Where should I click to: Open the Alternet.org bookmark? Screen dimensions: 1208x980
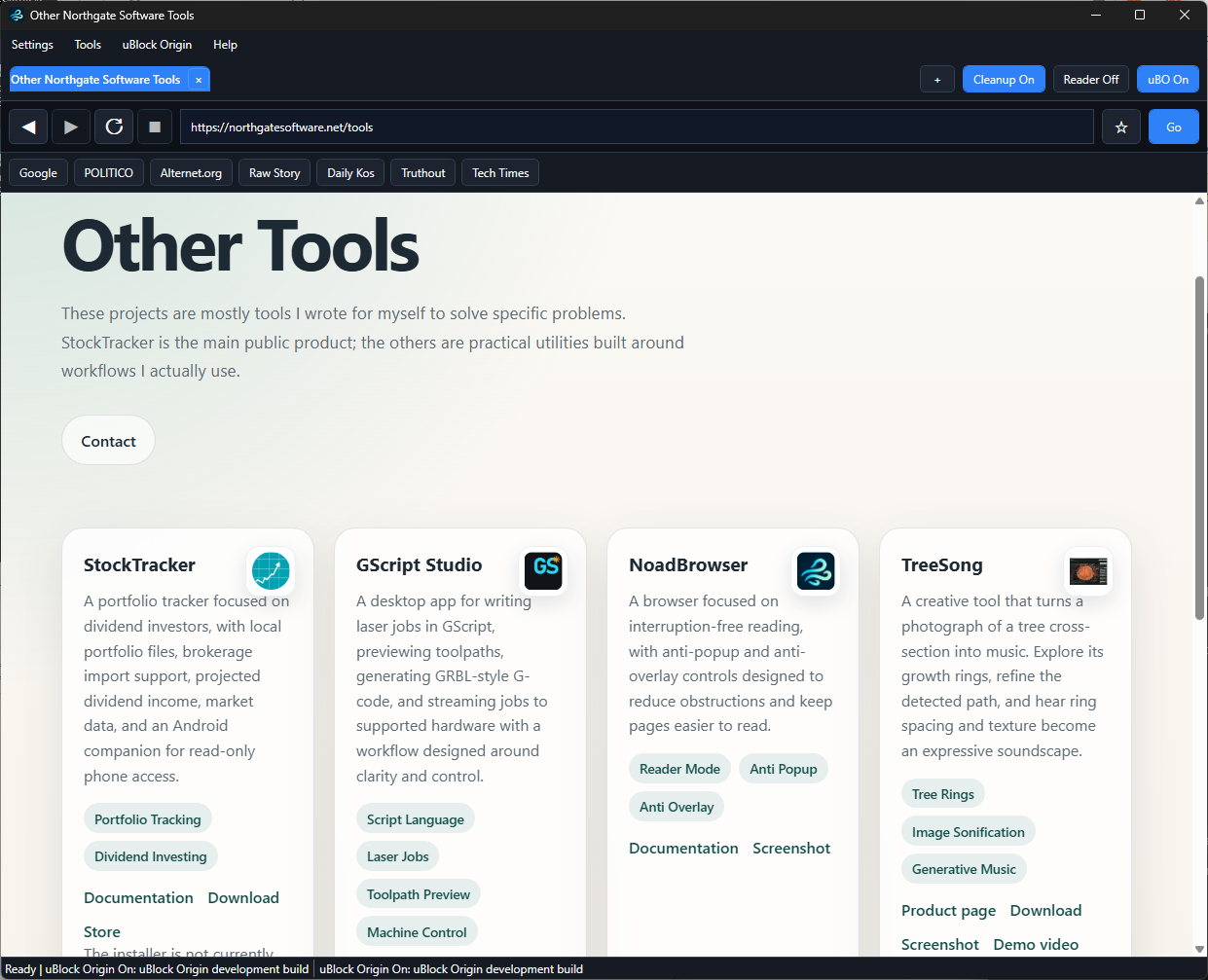pyautogui.click(x=191, y=173)
